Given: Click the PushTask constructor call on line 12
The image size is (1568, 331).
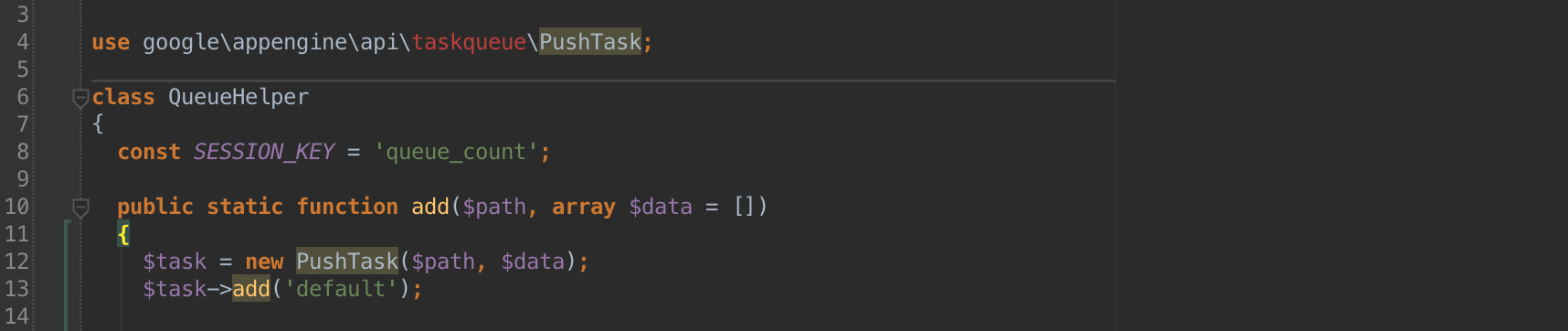Looking at the screenshot, I should click(x=347, y=262).
